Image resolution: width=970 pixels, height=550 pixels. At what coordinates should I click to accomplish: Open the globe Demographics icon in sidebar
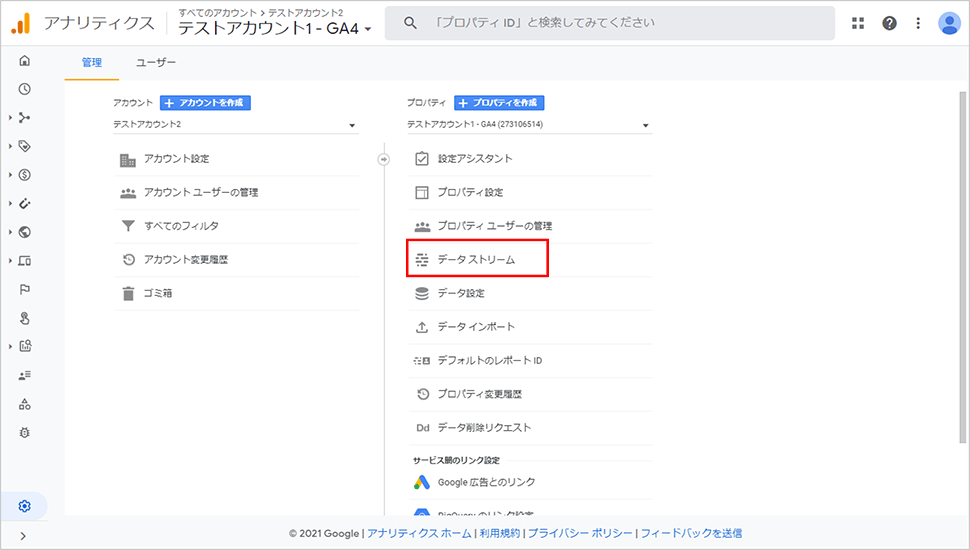(x=25, y=232)
